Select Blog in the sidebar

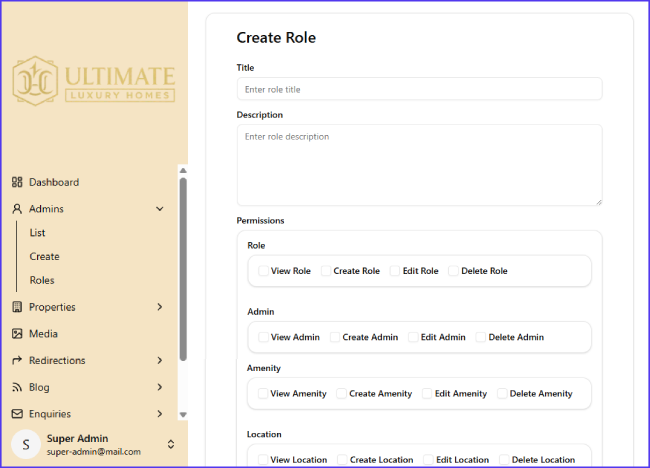pyautogui.click(x=39, y=387)
